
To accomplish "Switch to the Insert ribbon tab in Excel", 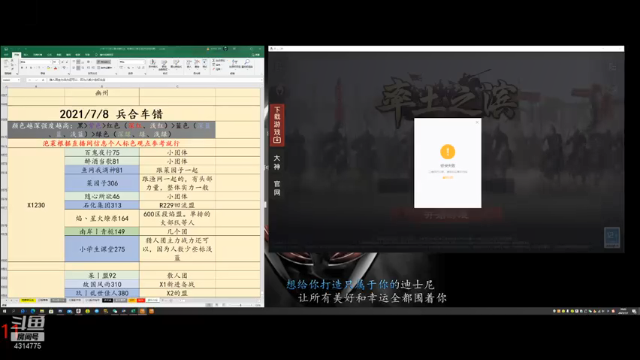I will [x=26, y=55].
